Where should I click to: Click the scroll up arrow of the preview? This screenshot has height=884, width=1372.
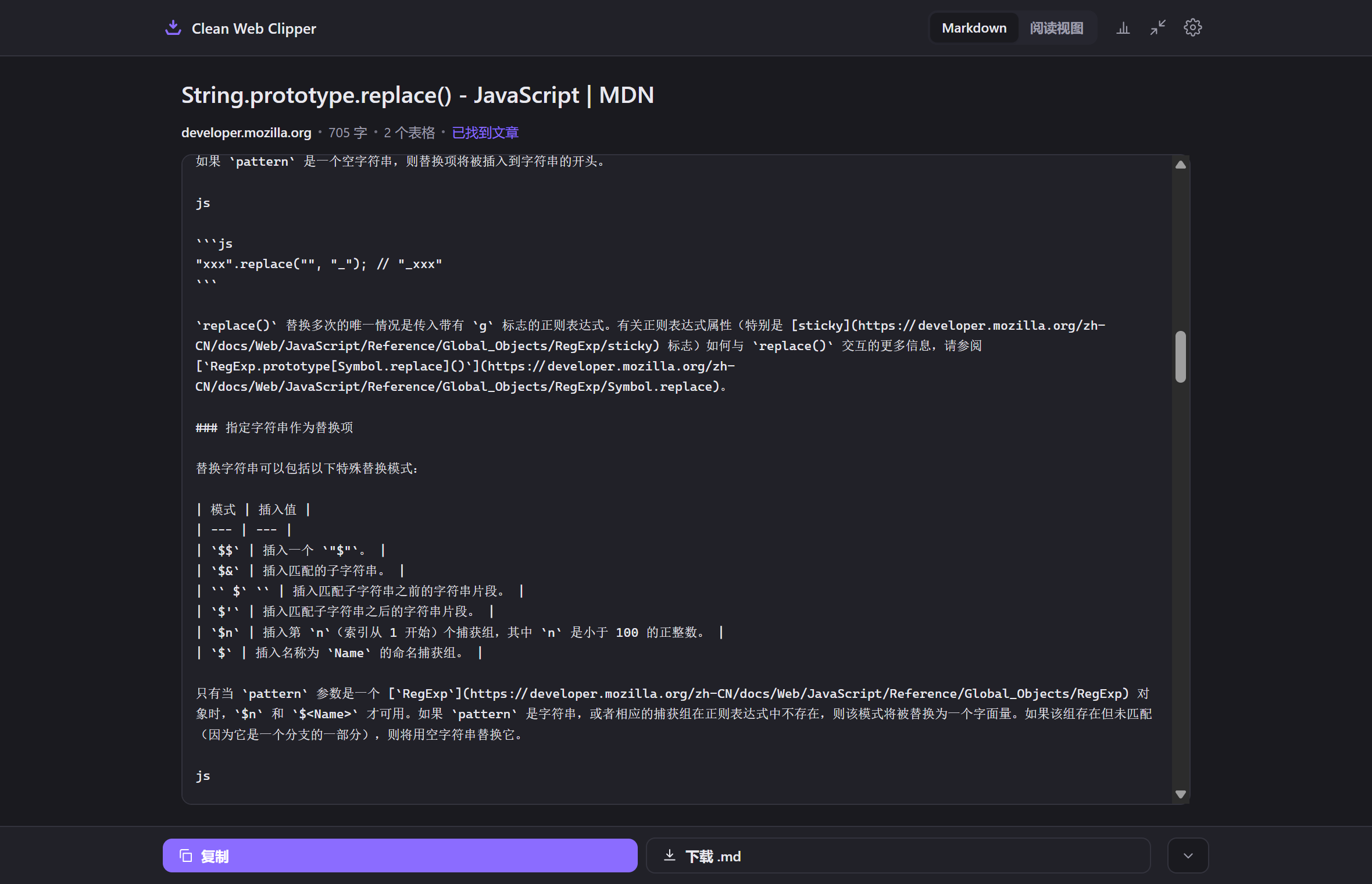(x=1180, y=165)
